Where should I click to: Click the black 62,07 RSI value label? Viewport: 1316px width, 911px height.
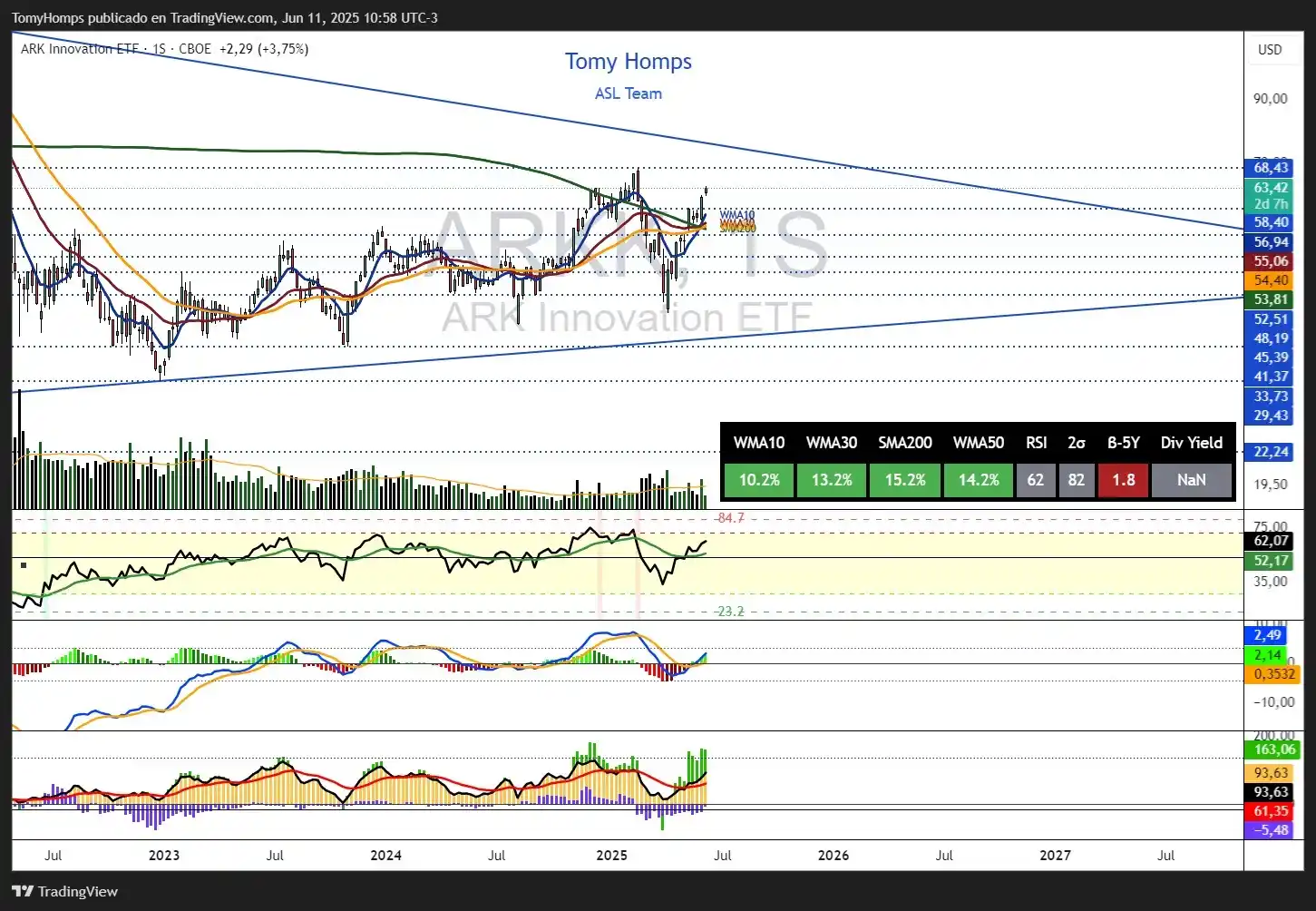(1271, 541)
